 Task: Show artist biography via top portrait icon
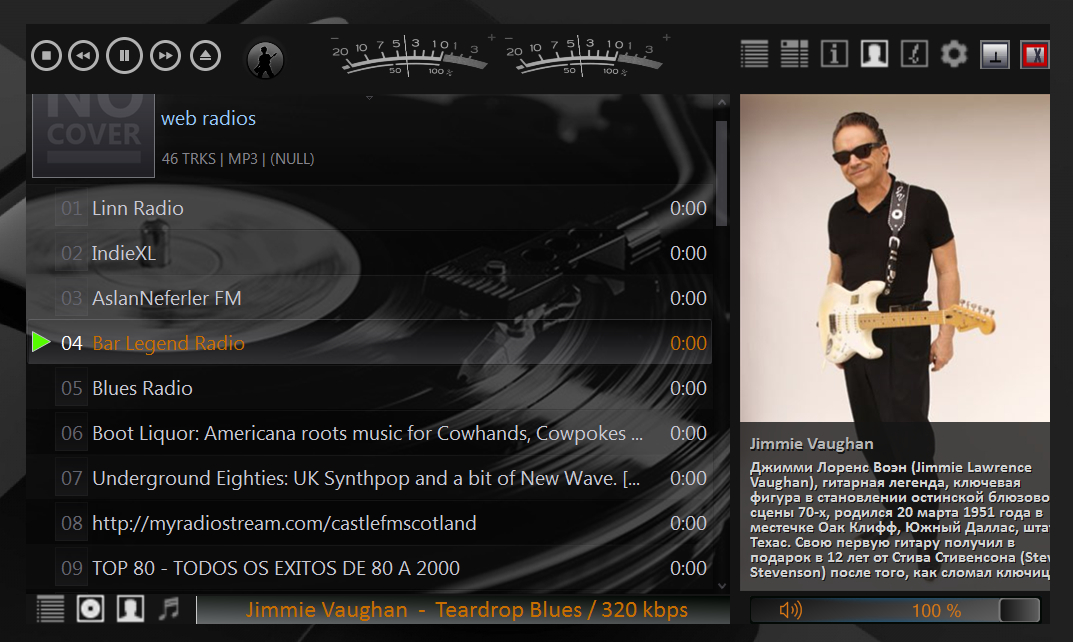tap(874, 53)
